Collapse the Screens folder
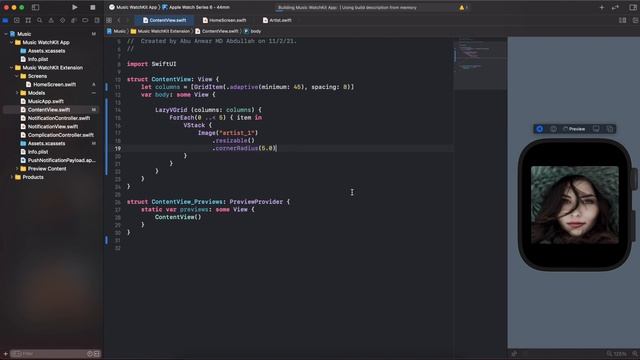 pyautogui.click(x=17, y=76)
